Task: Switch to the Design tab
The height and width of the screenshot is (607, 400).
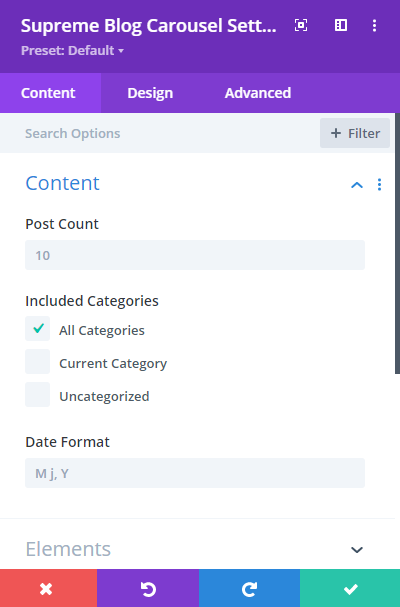Action: click(150, 93)
